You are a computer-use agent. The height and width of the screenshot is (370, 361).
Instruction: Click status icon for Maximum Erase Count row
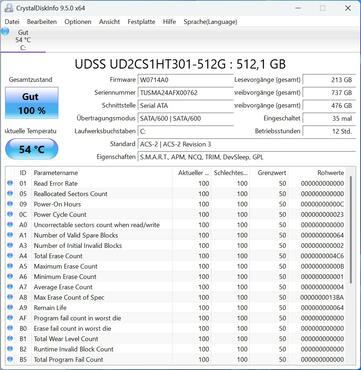pyautogui.click(x=10, y=266)
